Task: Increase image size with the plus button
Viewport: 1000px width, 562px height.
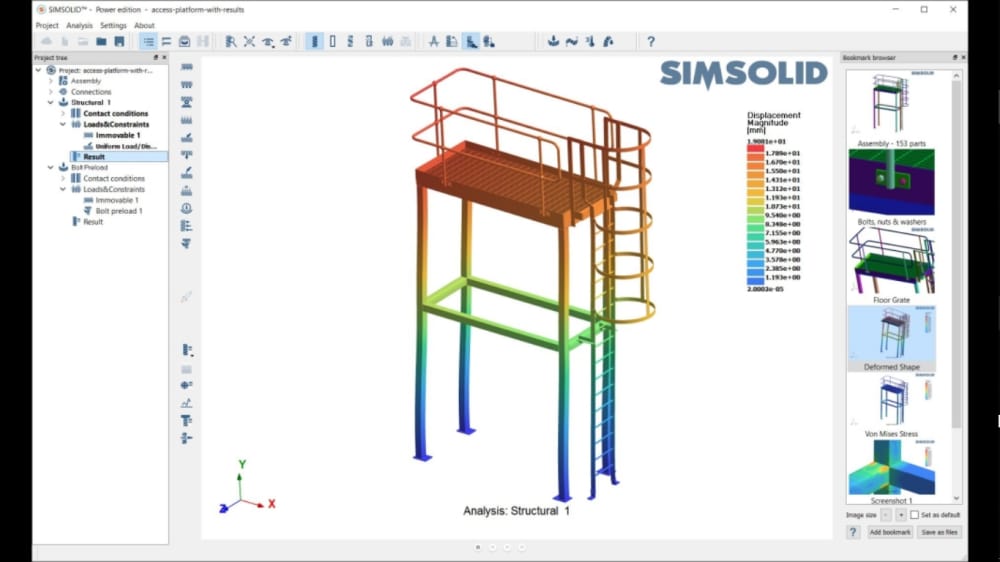Action: click(900, 514)
